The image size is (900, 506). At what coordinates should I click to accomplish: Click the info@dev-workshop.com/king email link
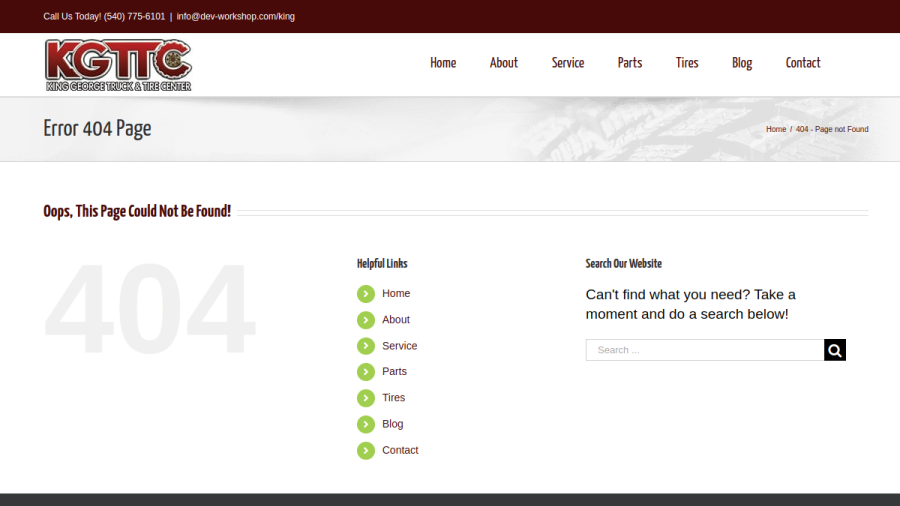click(236, 17)
